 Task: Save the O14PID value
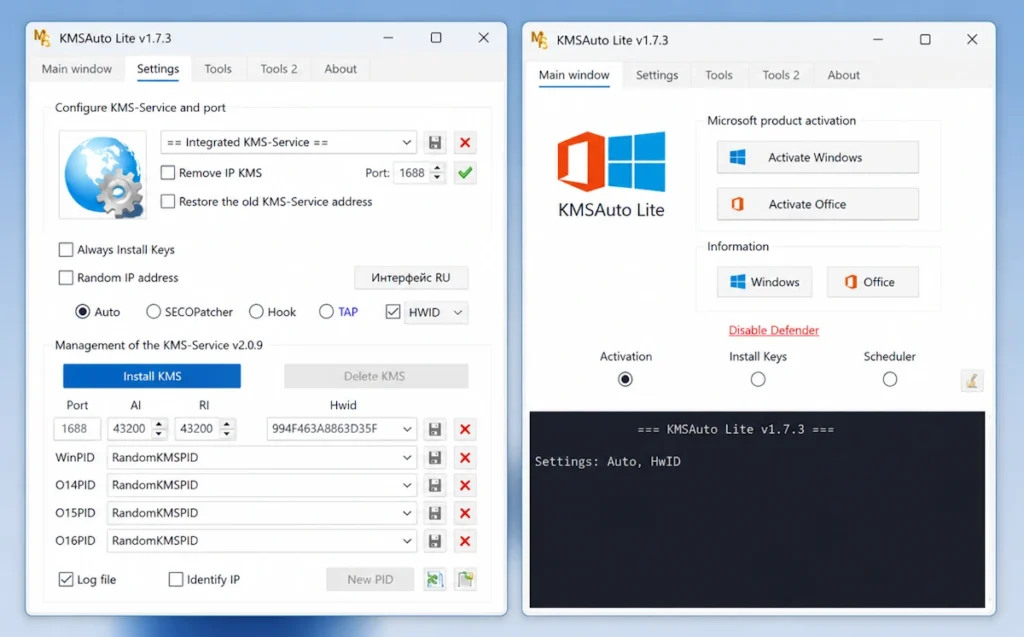(435, 485)
